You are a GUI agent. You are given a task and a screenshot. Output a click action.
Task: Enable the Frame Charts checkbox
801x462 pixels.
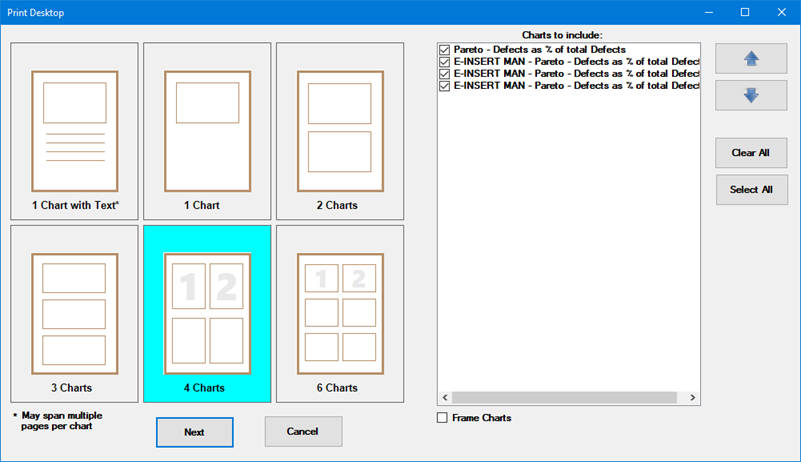(443, 418)
